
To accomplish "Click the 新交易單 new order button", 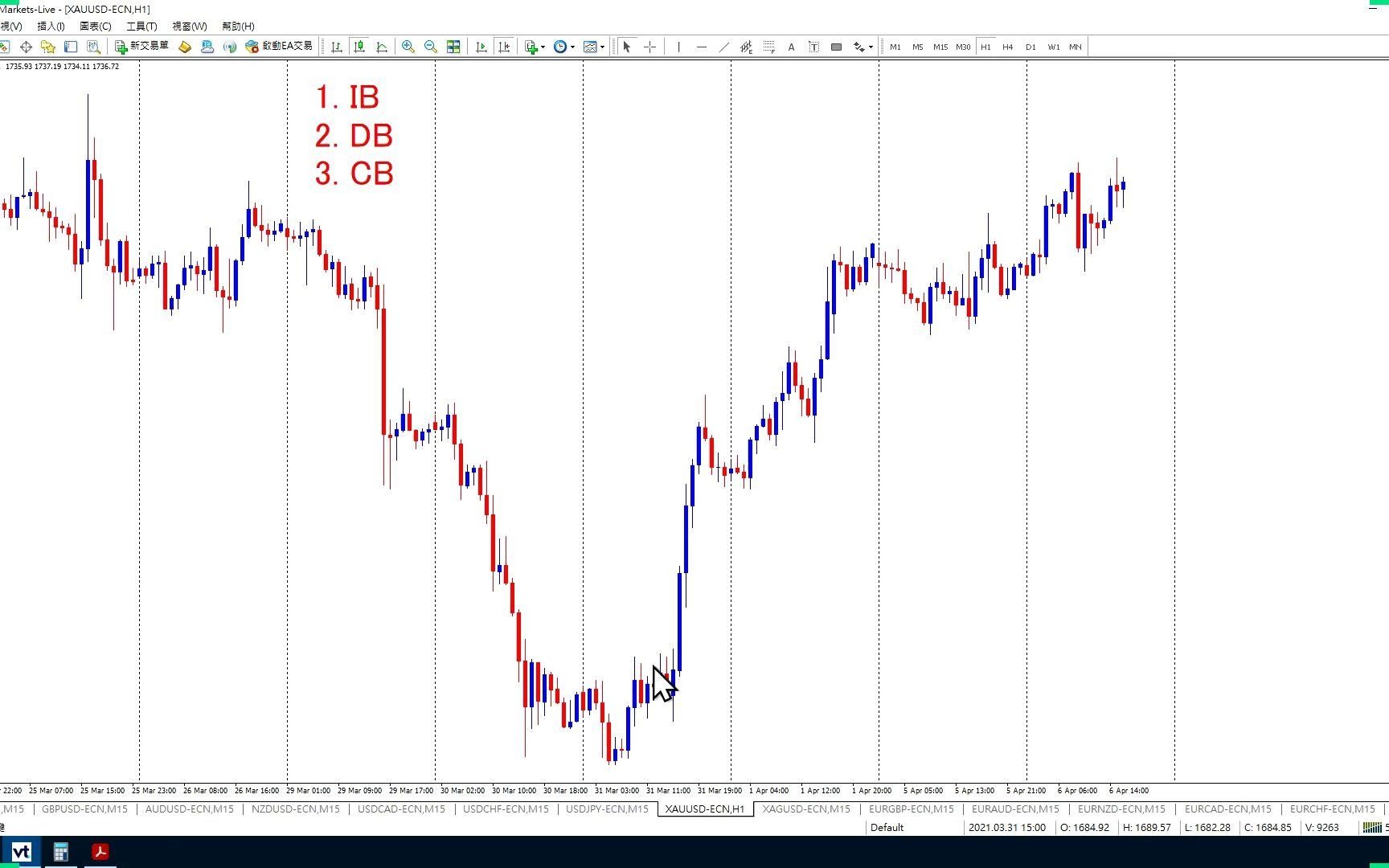I will [x=141, y=47].
